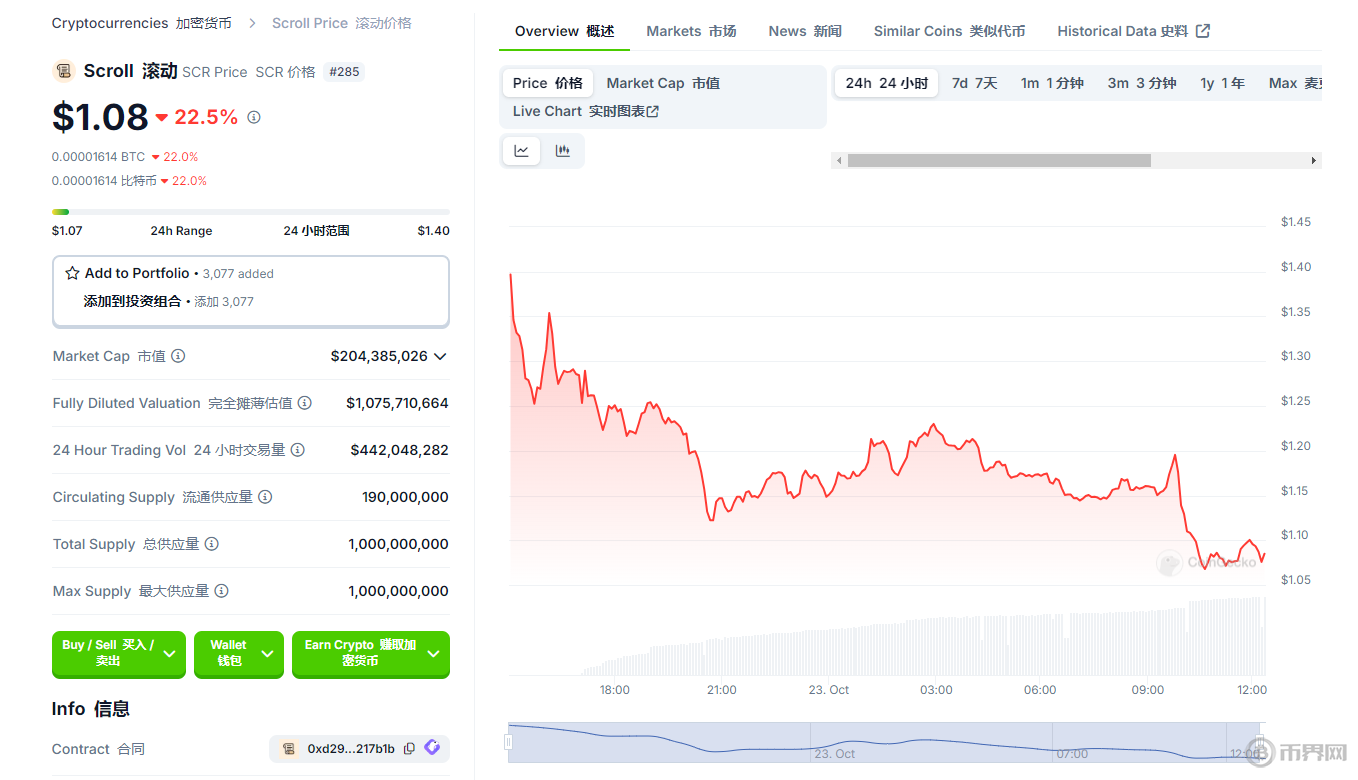1358x780 pixels.
Task: Switch chart to Market Cap view
Action: pyautogui.click(x=662, y=83)
